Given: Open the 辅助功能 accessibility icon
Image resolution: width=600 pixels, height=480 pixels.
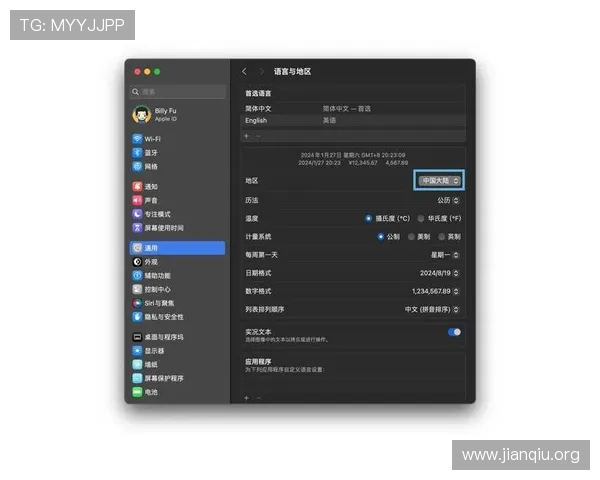Looking at the screenshot, I should (137, 275).
